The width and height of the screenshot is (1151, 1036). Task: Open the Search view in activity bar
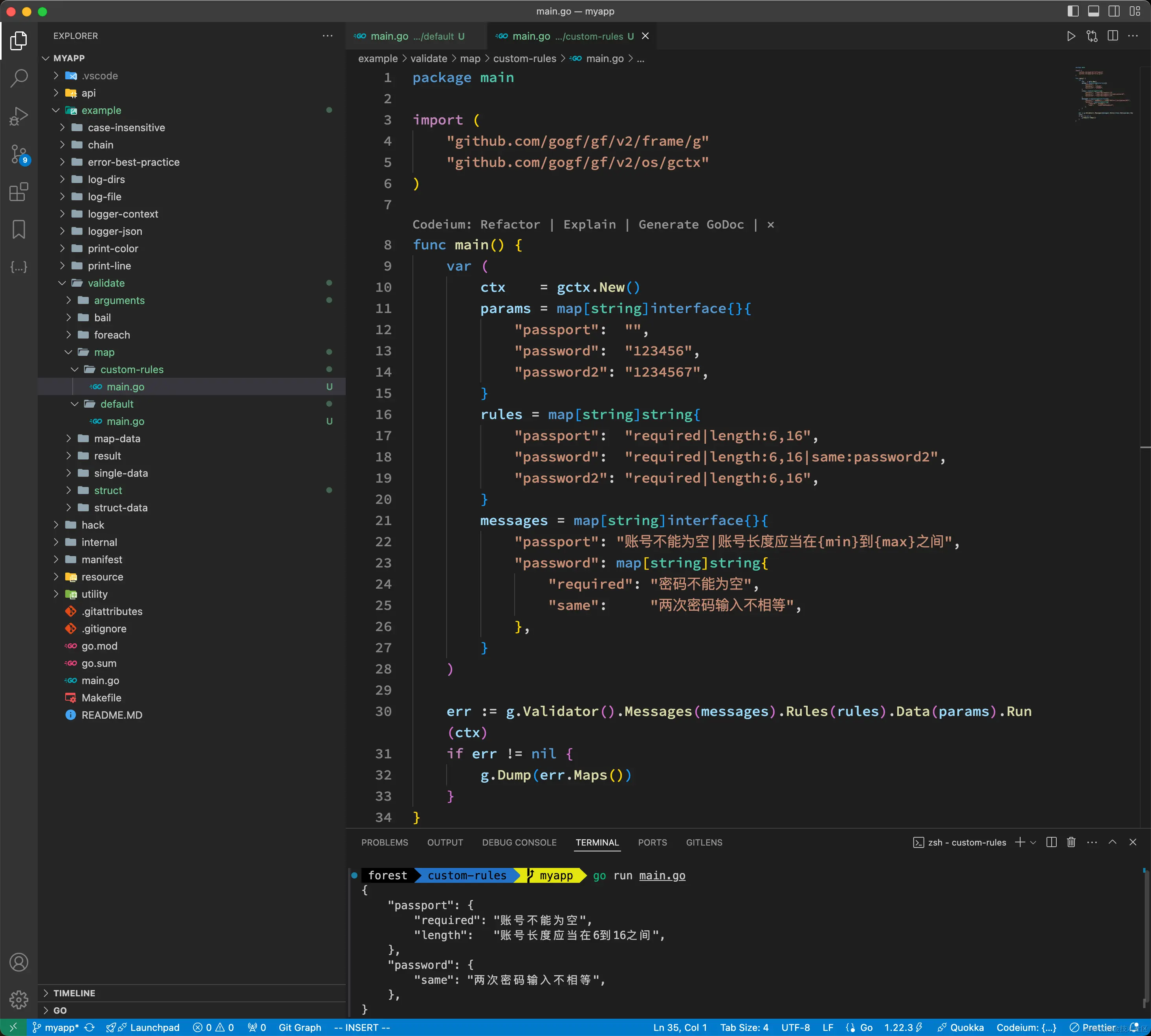pos(19,78)
